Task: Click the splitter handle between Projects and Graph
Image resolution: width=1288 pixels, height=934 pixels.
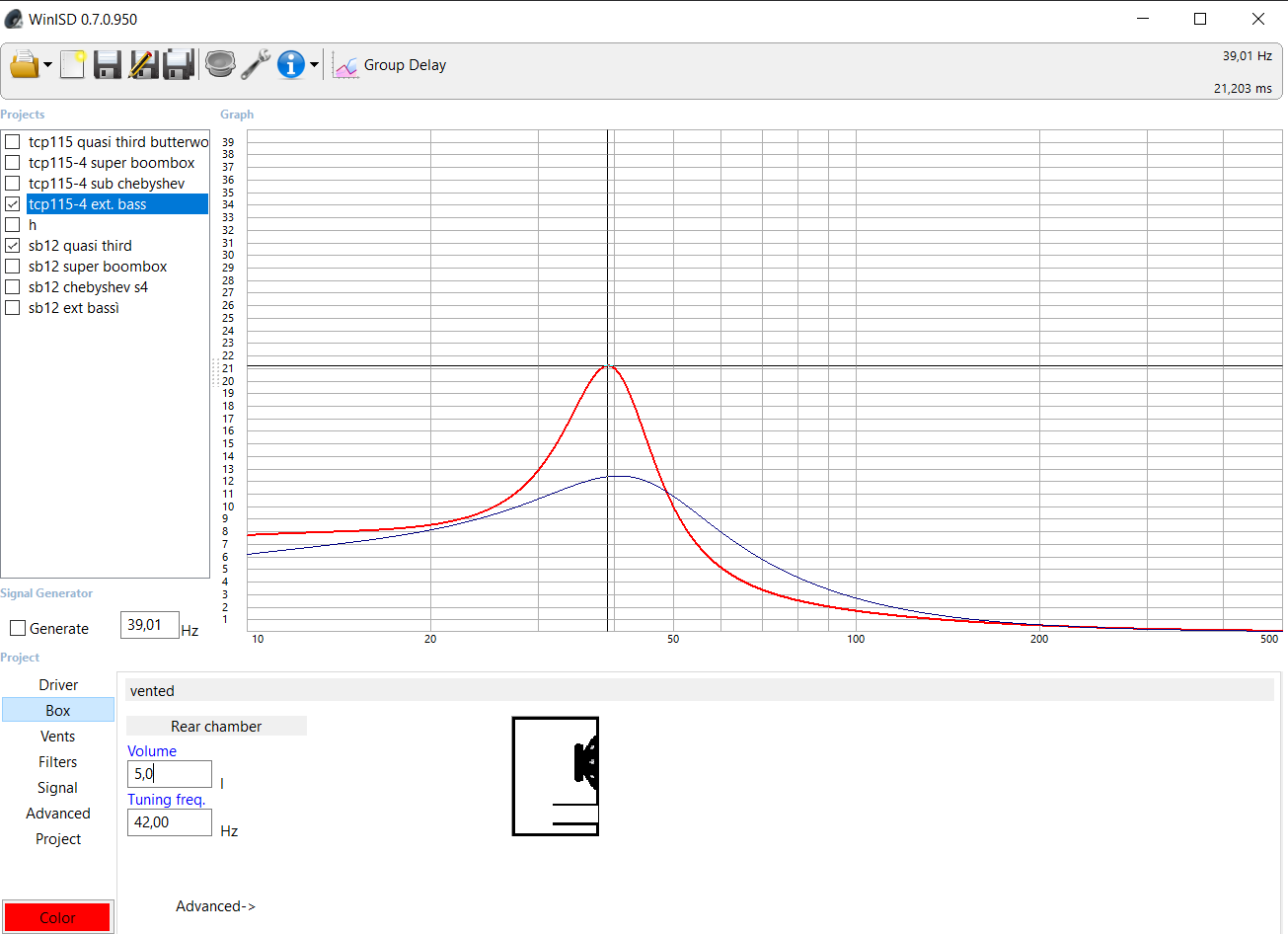Action: tap(214, 372)
